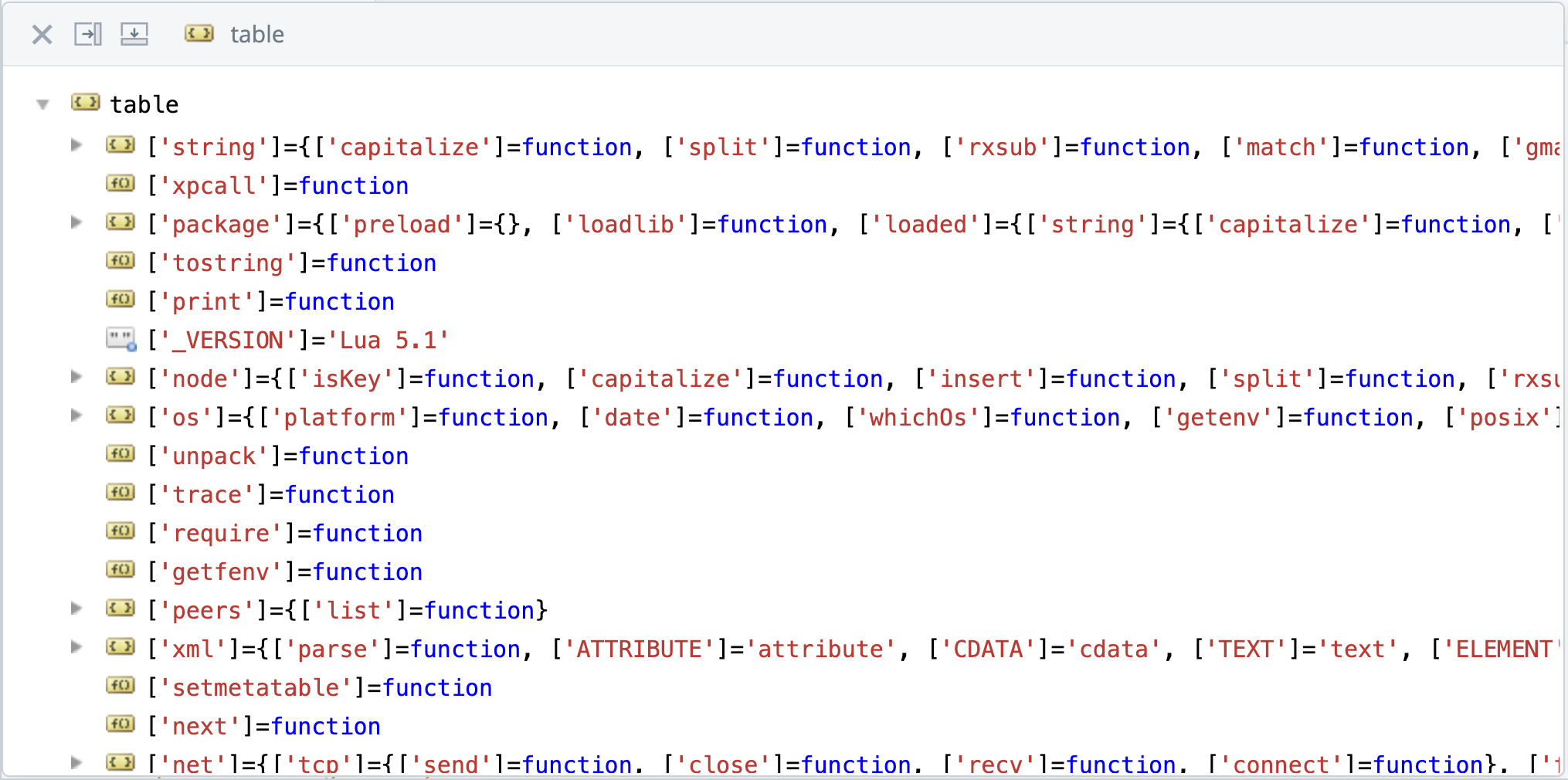Click the function icon beside 'setmetatable'
The image size is (1568, 780).
[120, 686]
